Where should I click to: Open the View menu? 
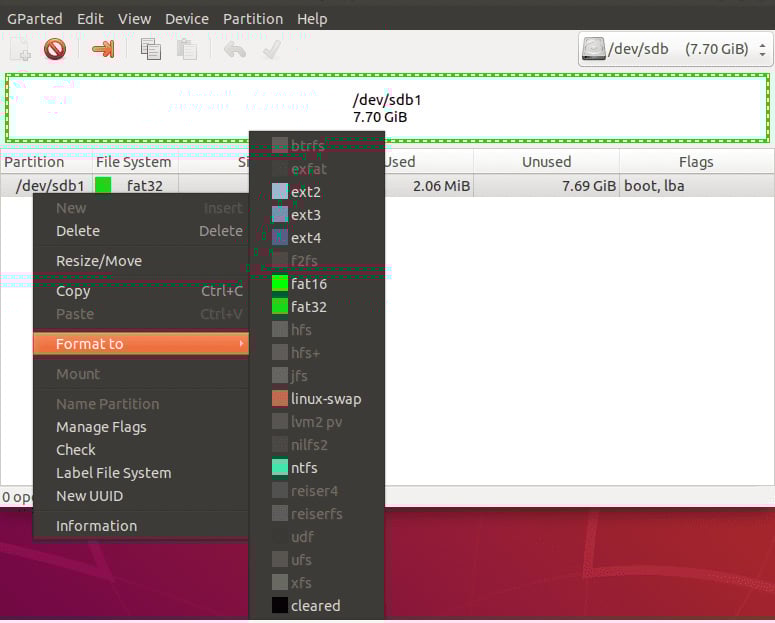(x=134, y=19)
